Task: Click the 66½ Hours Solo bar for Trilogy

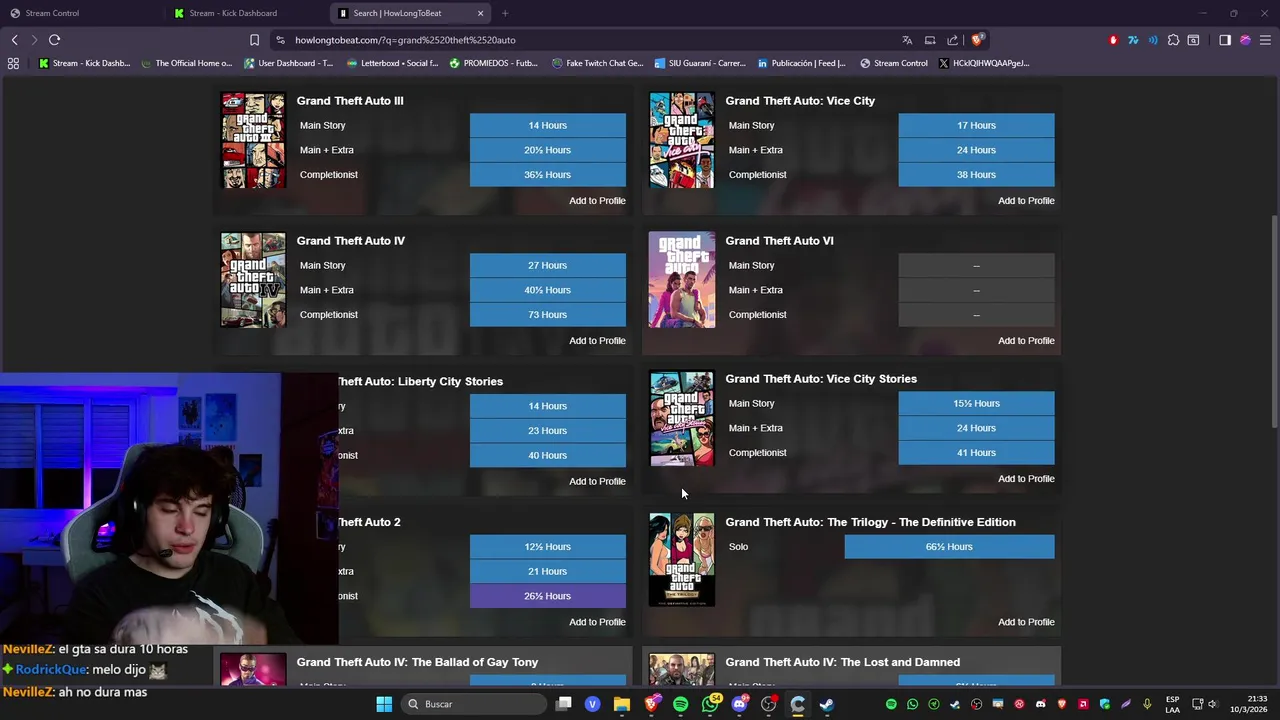Action: (x=949, y=547)
